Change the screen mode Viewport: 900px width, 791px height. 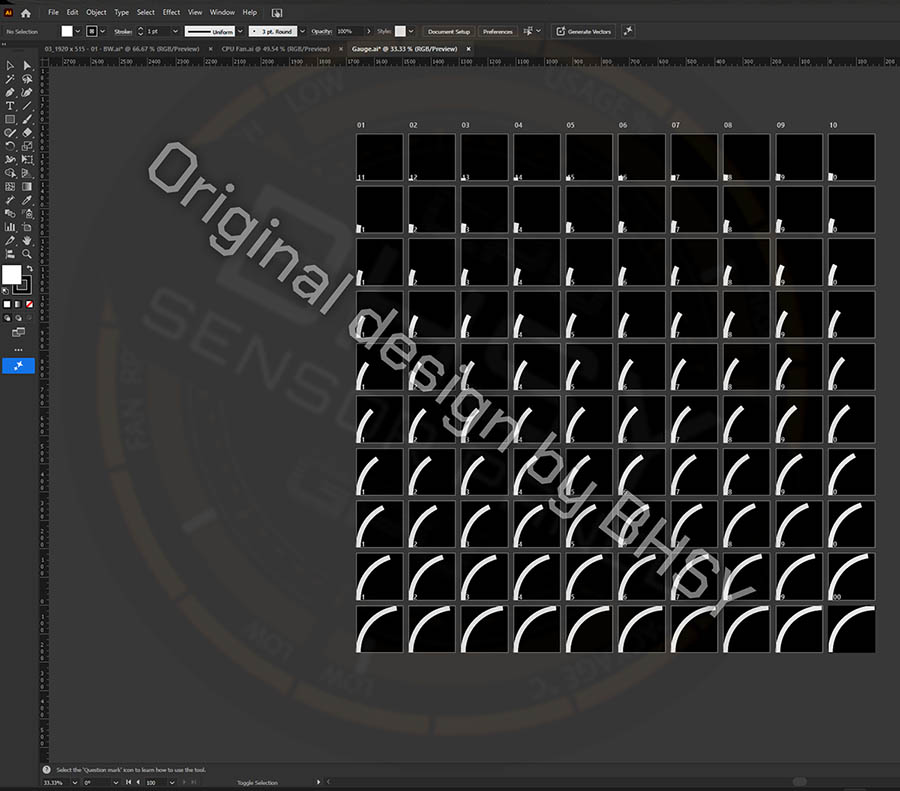18,332
